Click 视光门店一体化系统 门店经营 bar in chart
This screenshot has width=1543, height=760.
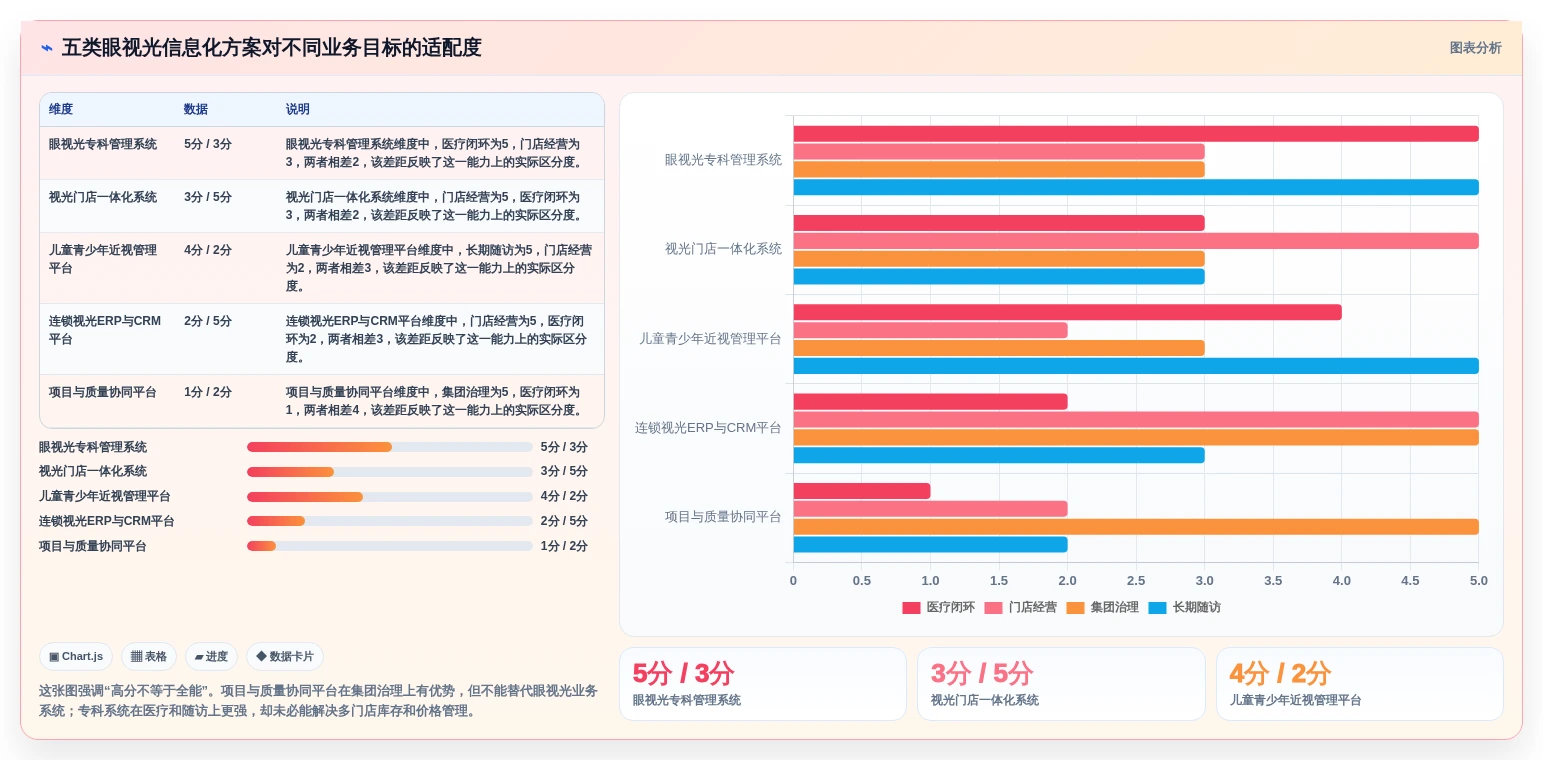1136,241
